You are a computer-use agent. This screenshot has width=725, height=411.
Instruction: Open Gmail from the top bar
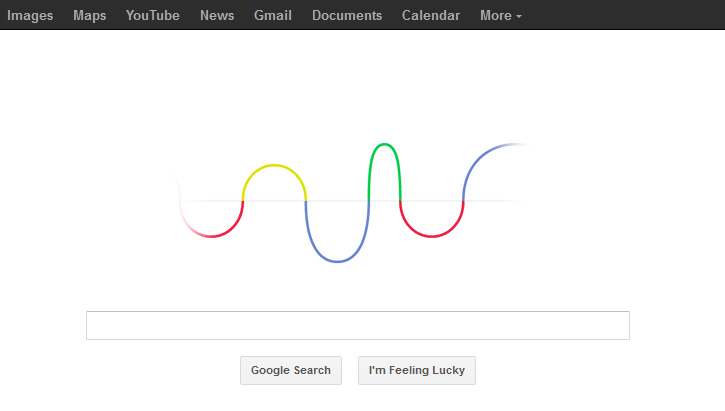(273, 15)
